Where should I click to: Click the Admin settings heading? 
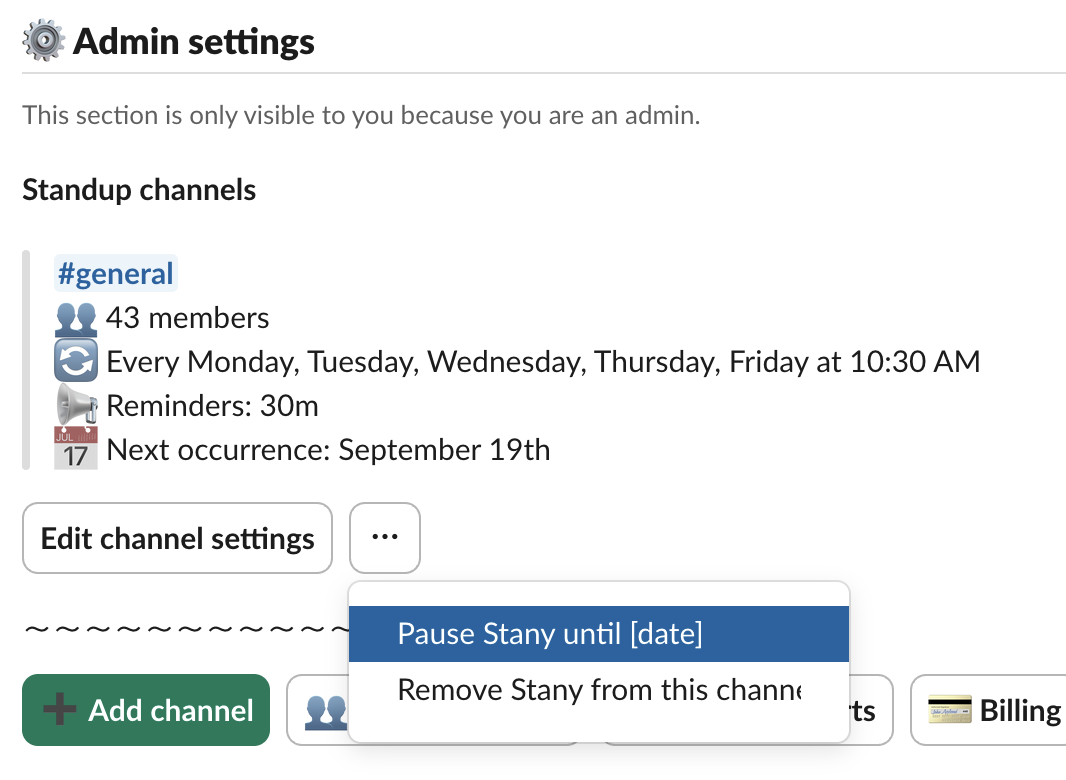point(194,42)
